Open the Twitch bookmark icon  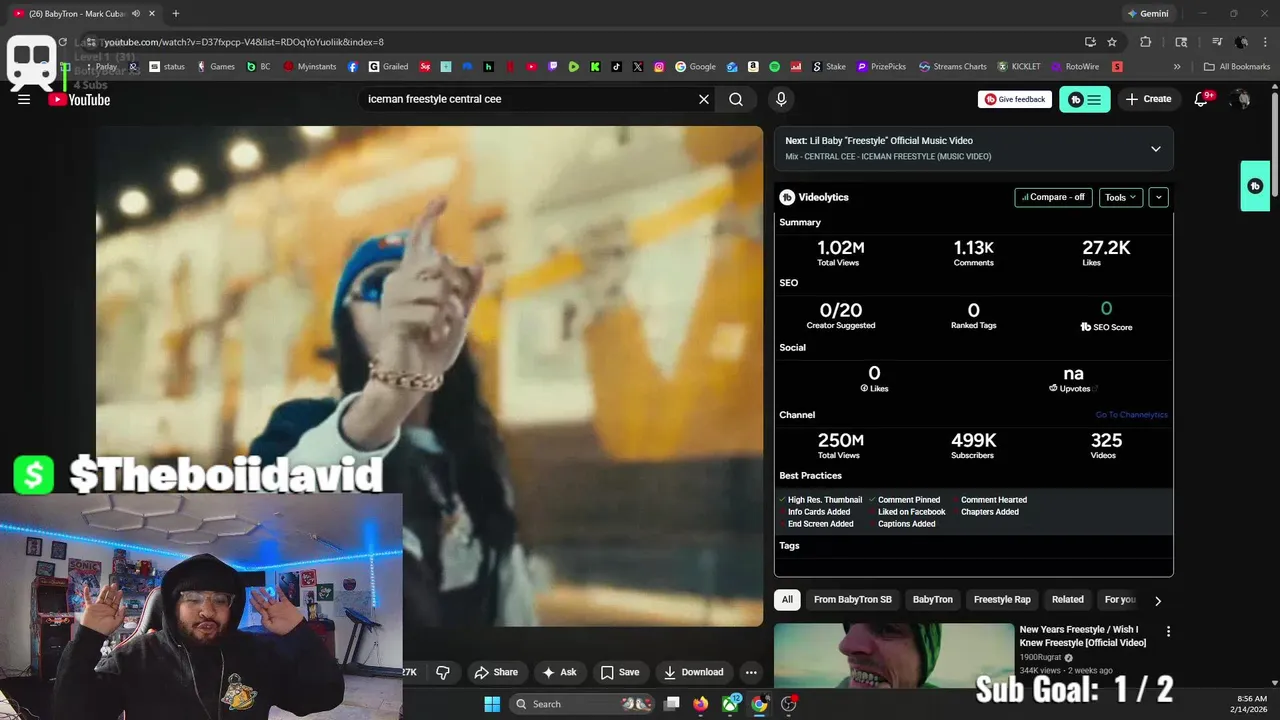coord(553,67)
